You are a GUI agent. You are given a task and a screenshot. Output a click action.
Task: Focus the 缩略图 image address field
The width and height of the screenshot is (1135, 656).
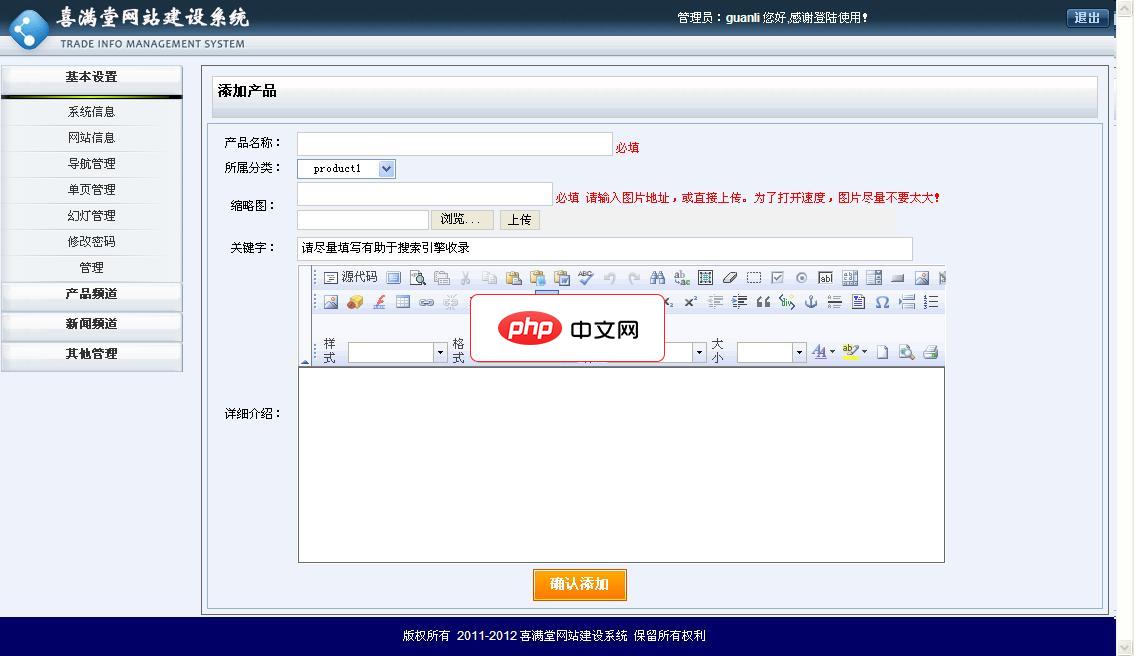coord(425,194)
